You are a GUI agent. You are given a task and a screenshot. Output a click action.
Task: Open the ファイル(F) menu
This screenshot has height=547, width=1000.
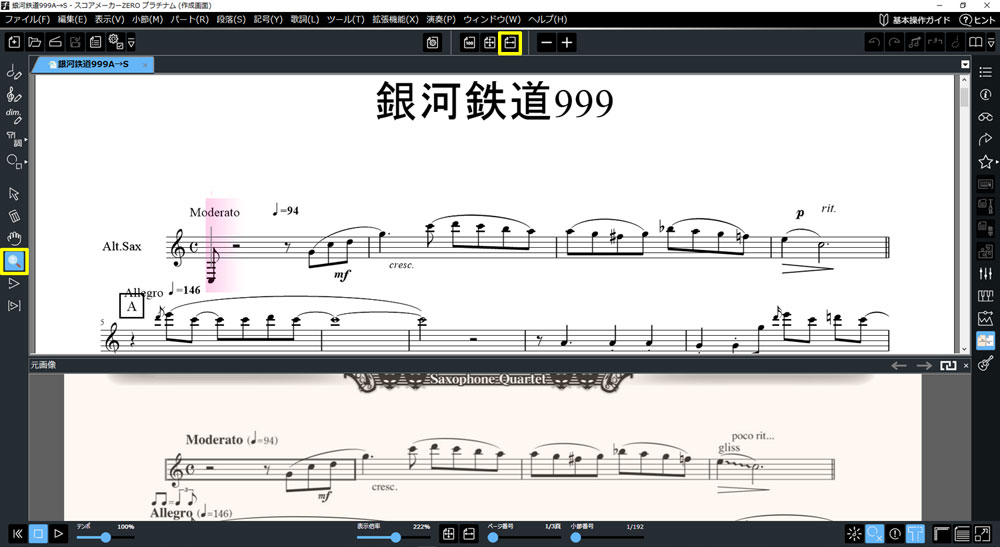click(27, 19)
